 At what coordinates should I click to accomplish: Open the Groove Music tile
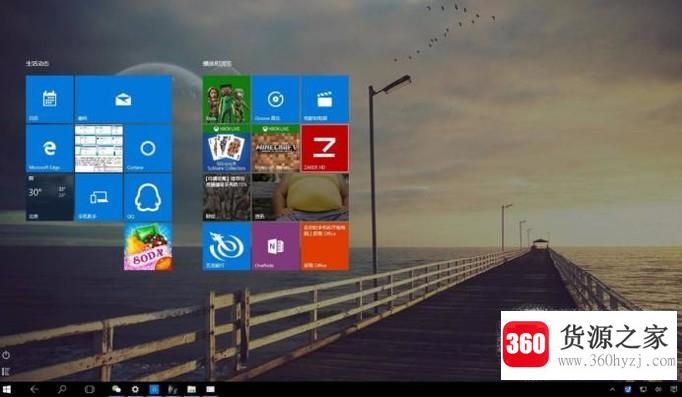coord(275,99)
